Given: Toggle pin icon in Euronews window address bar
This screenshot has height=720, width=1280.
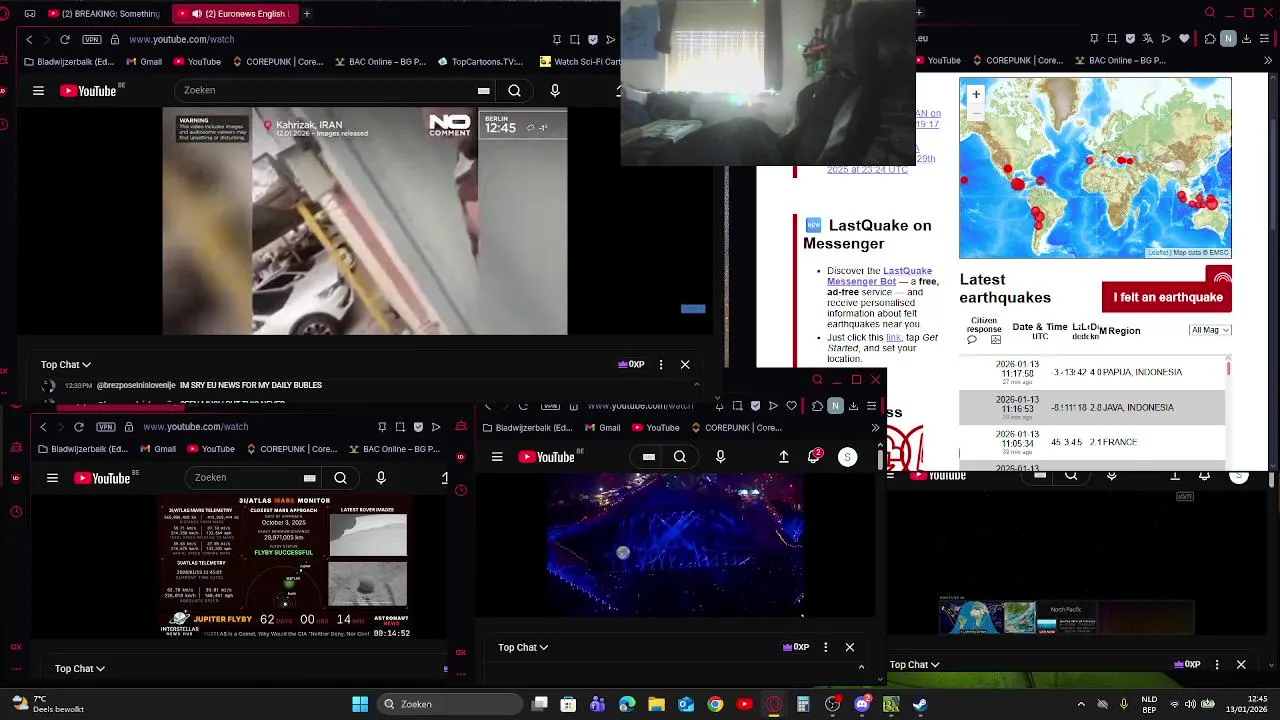Looking at the screenshot, I should pyautogui.click(x=557, y=40).
